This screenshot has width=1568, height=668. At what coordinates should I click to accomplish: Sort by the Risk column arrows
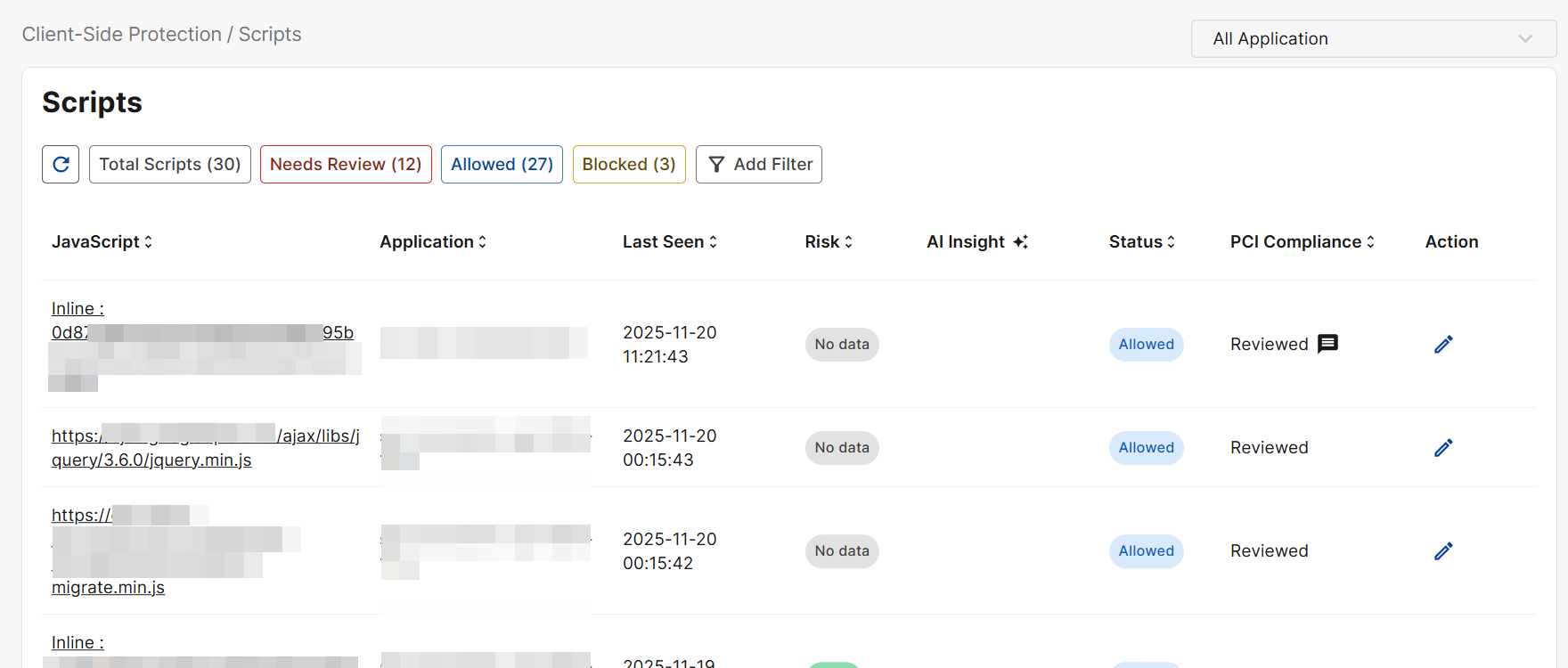(x=848, y=242)
